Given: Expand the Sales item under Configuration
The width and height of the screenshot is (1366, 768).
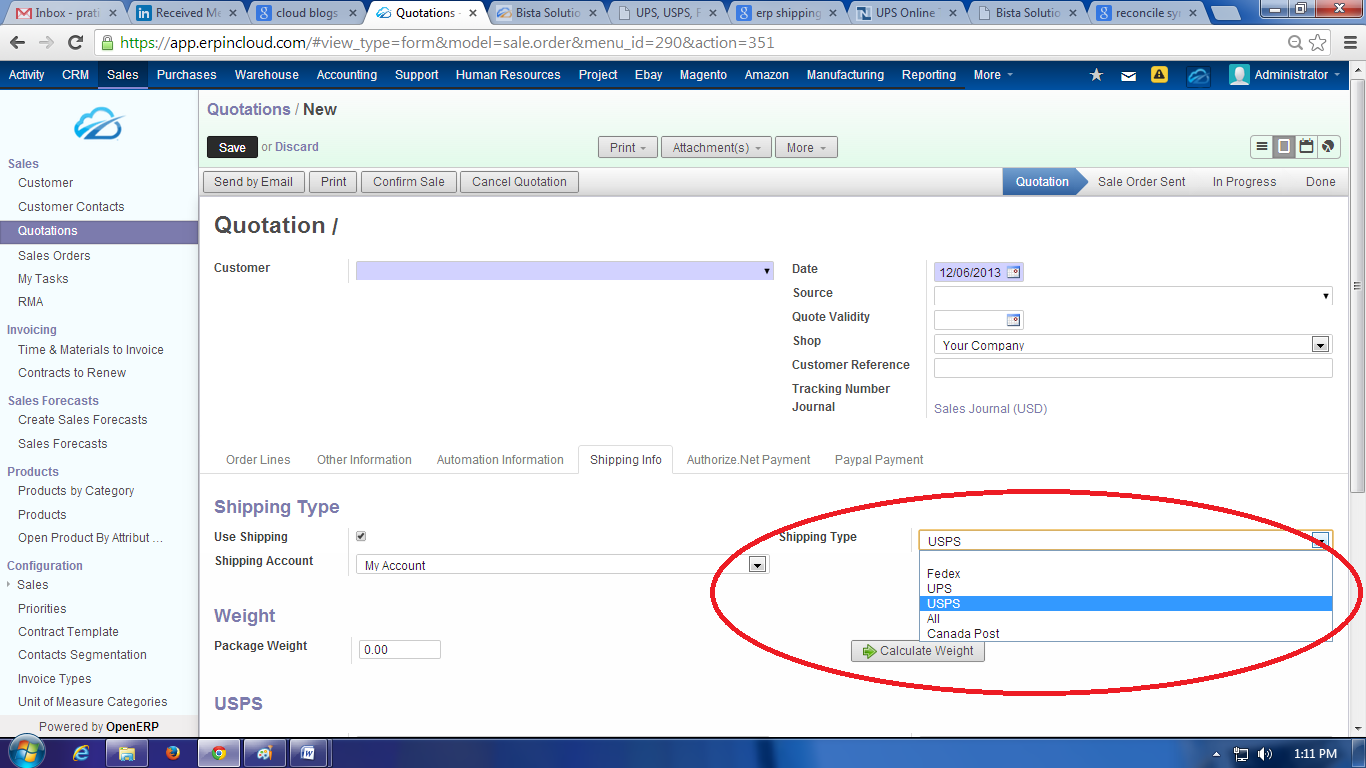Looking at the screenshot, I should (32, 585).
